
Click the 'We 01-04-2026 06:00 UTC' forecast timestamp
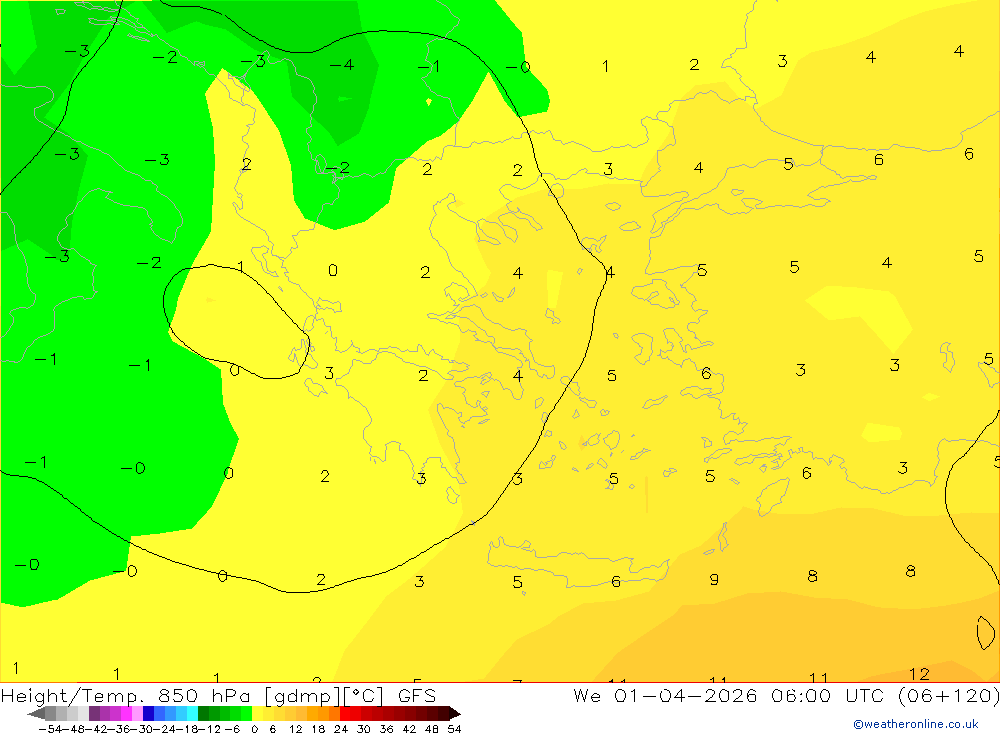731,695
